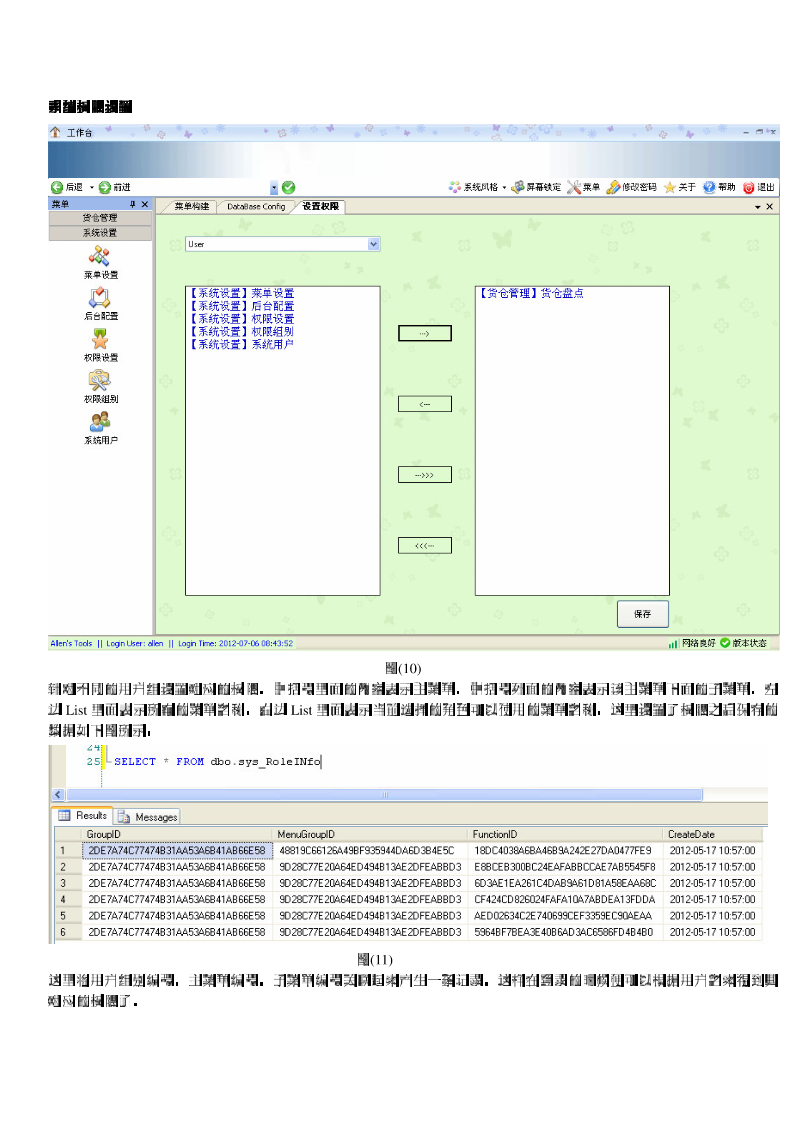Switch to the DataBase Config tab
Image resolution: width=794 pixels, height=1123 pixels.
coord(256,206)
